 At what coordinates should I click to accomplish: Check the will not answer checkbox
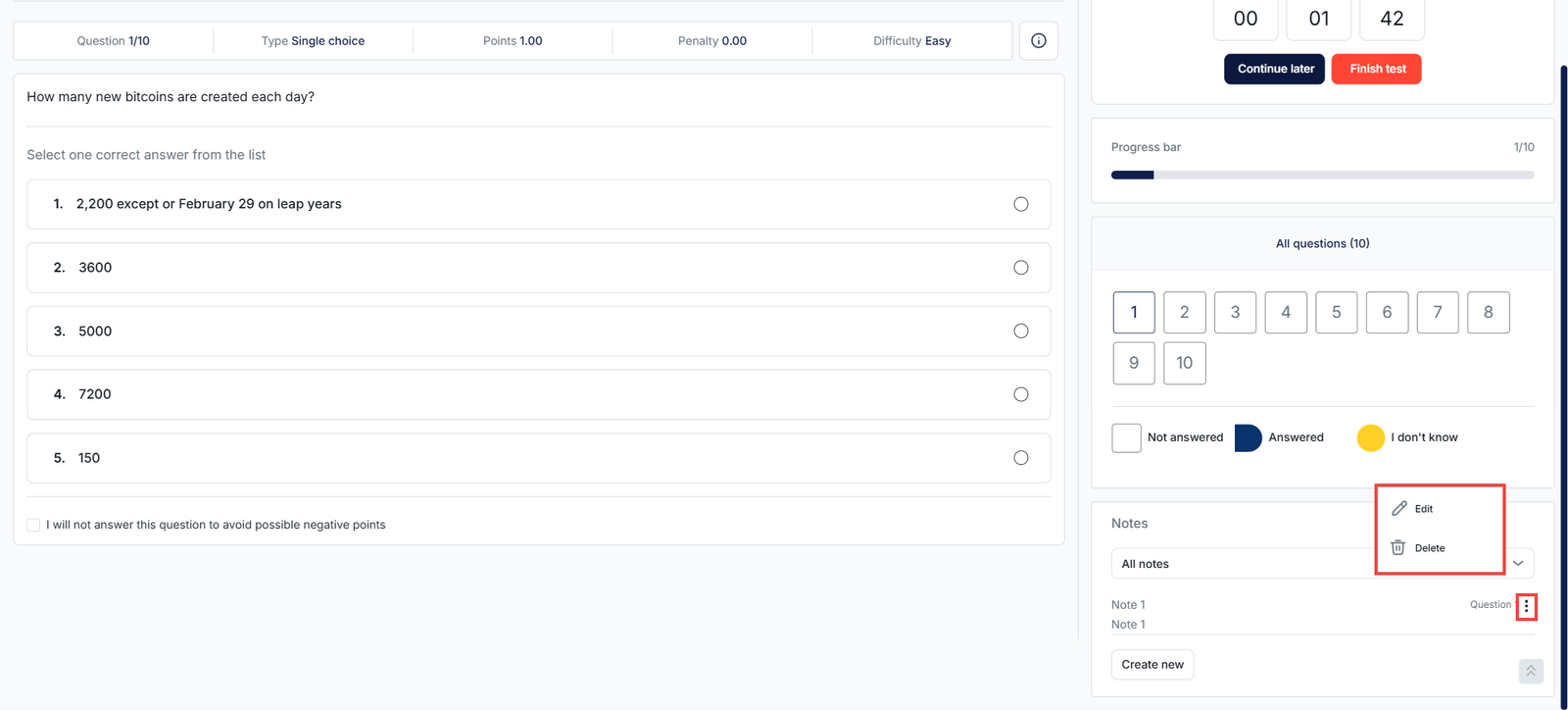[x=34, y=526]
